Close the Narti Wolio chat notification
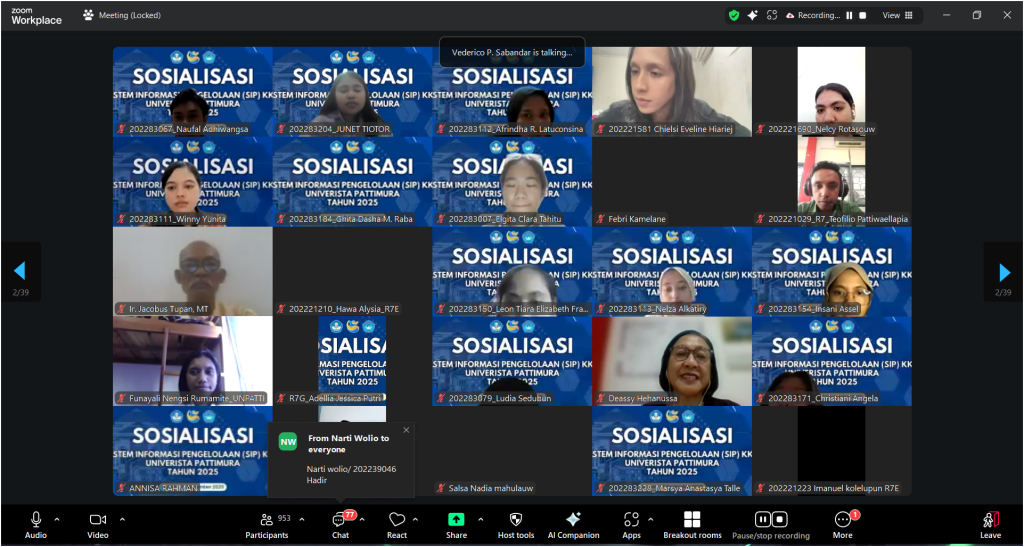Image resolution: width=1024 pixels, height=547 pixels. click(x=406, y=430)
